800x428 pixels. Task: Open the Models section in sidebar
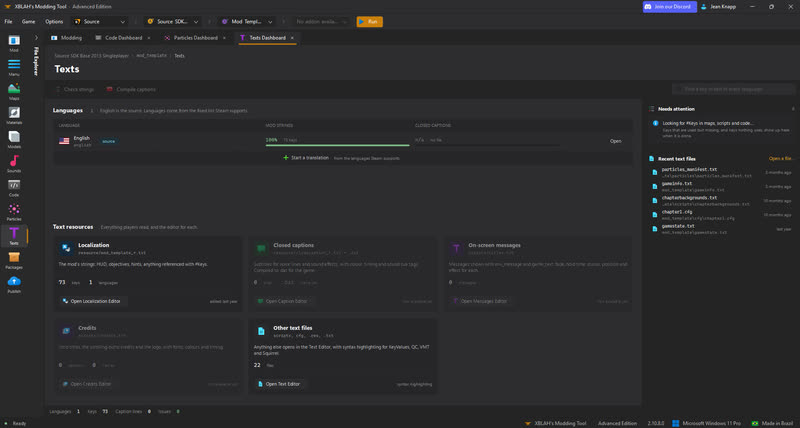coord(14,139)
